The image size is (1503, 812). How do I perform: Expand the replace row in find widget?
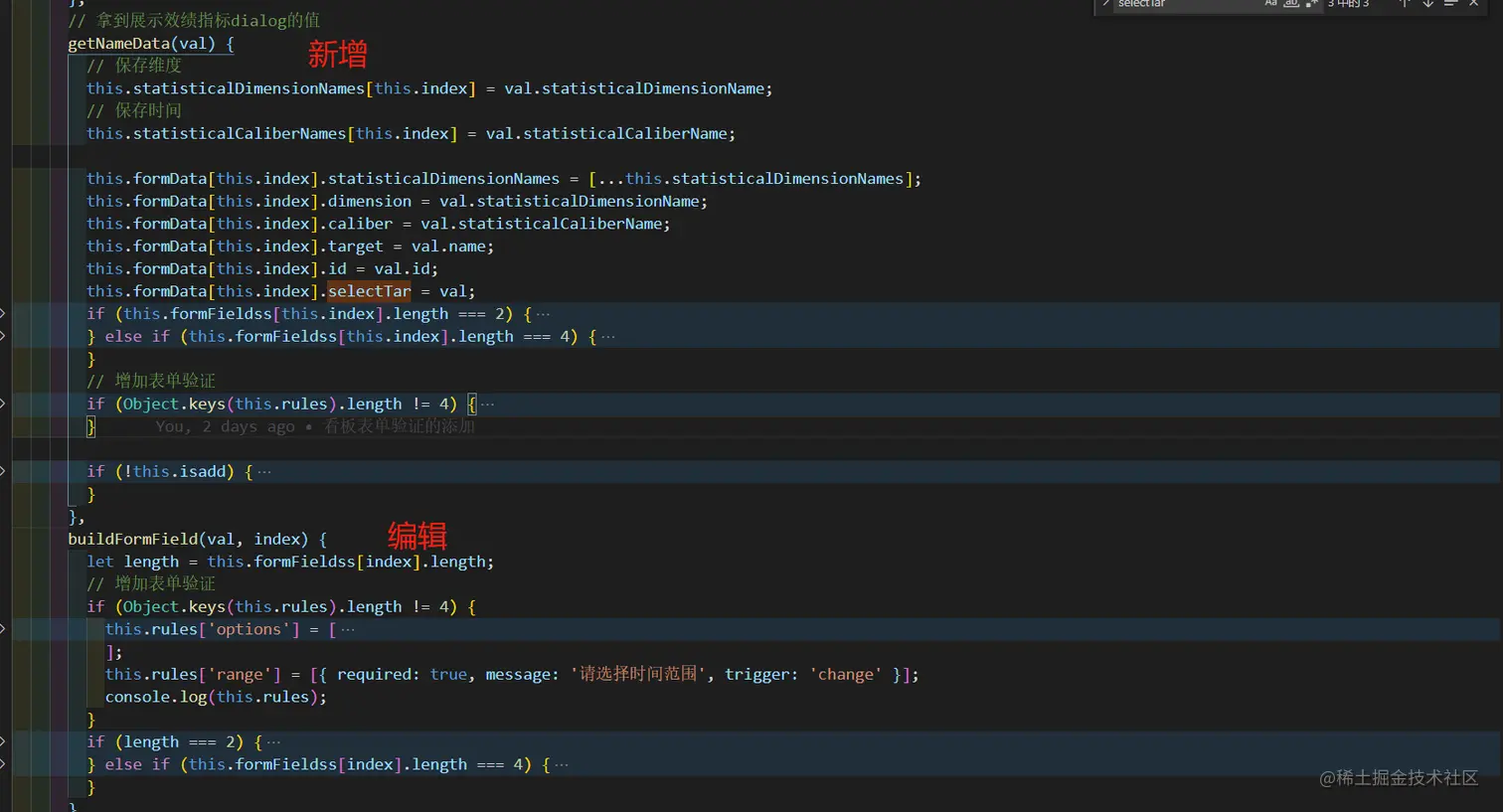pos(1105,3)
